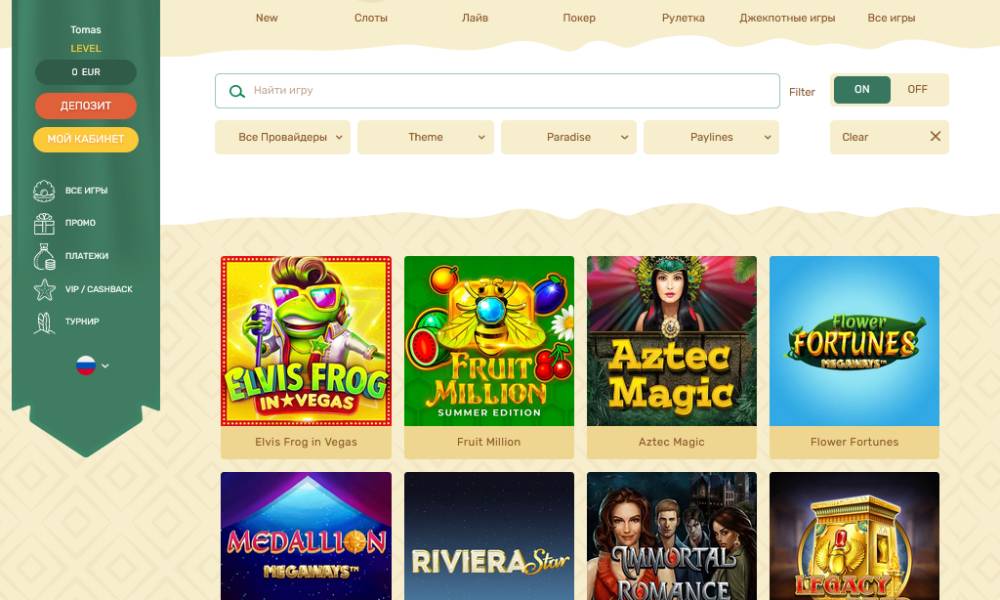The width and height of the screenshot is (1000, 600).
Task: Switch to the Рулетка tab
Action: [x=683, y=18]
